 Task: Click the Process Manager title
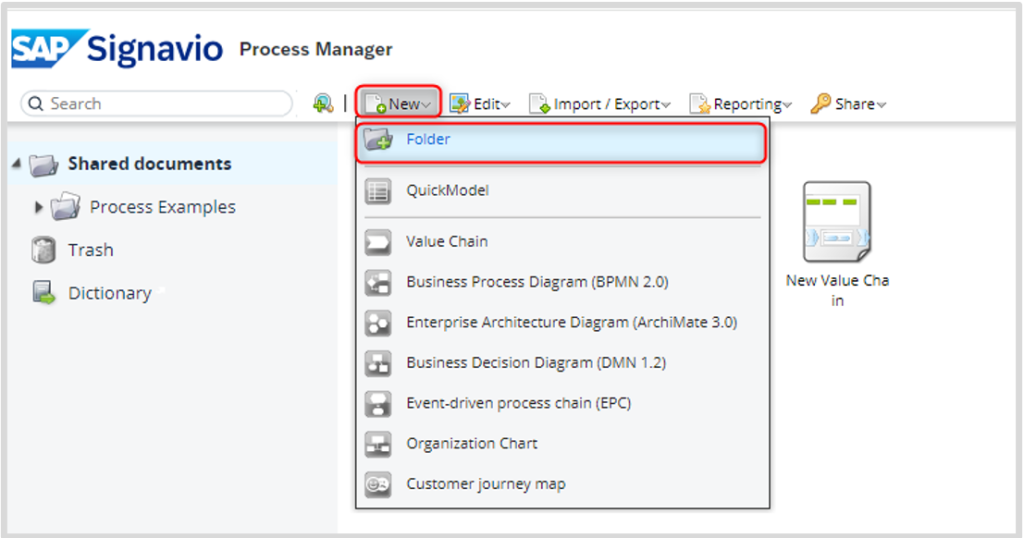tap(316, 50)
